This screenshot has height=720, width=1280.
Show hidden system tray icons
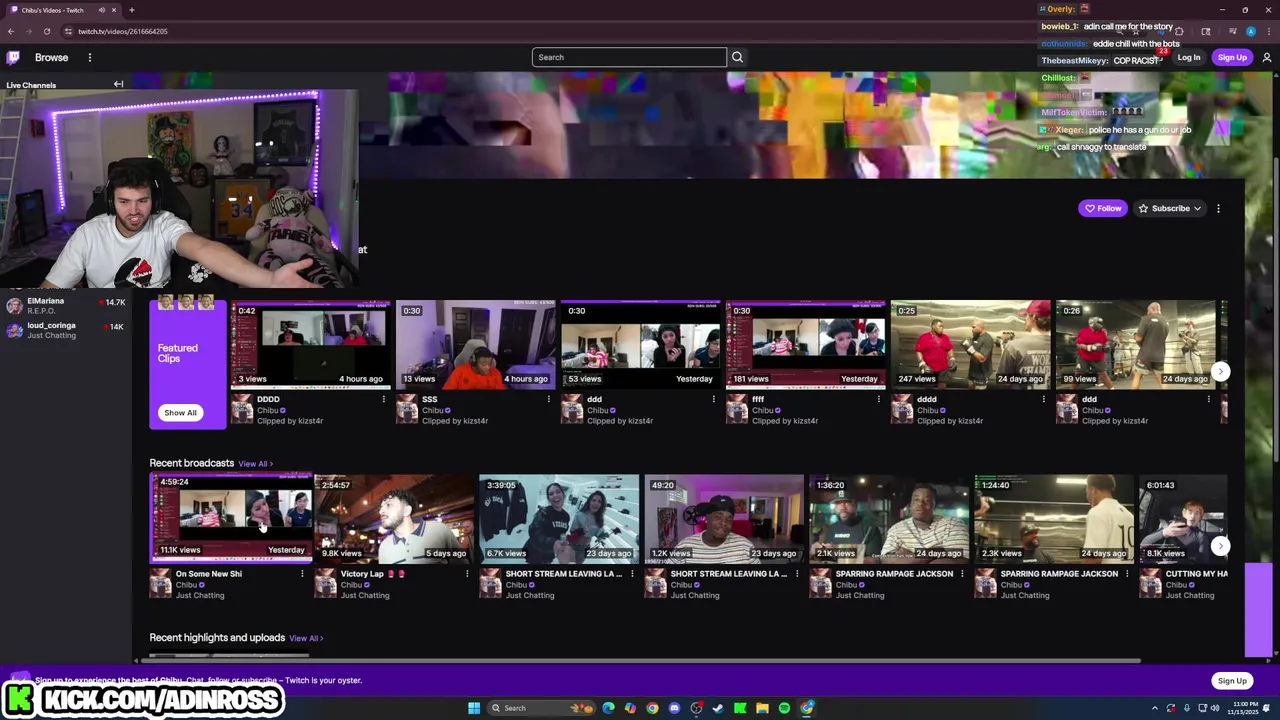[x=1154, y=708]
